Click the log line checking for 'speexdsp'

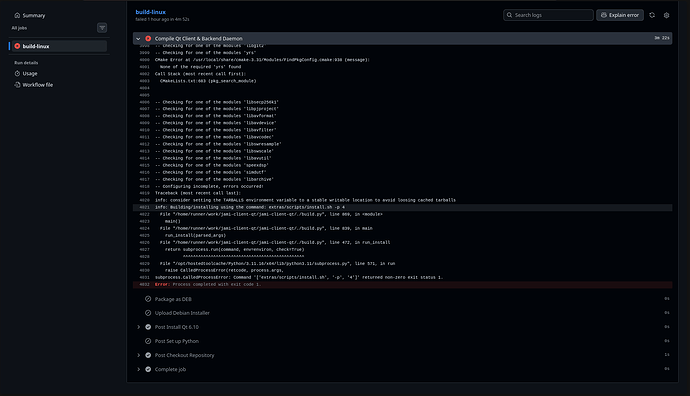click(x=212, y=165)
